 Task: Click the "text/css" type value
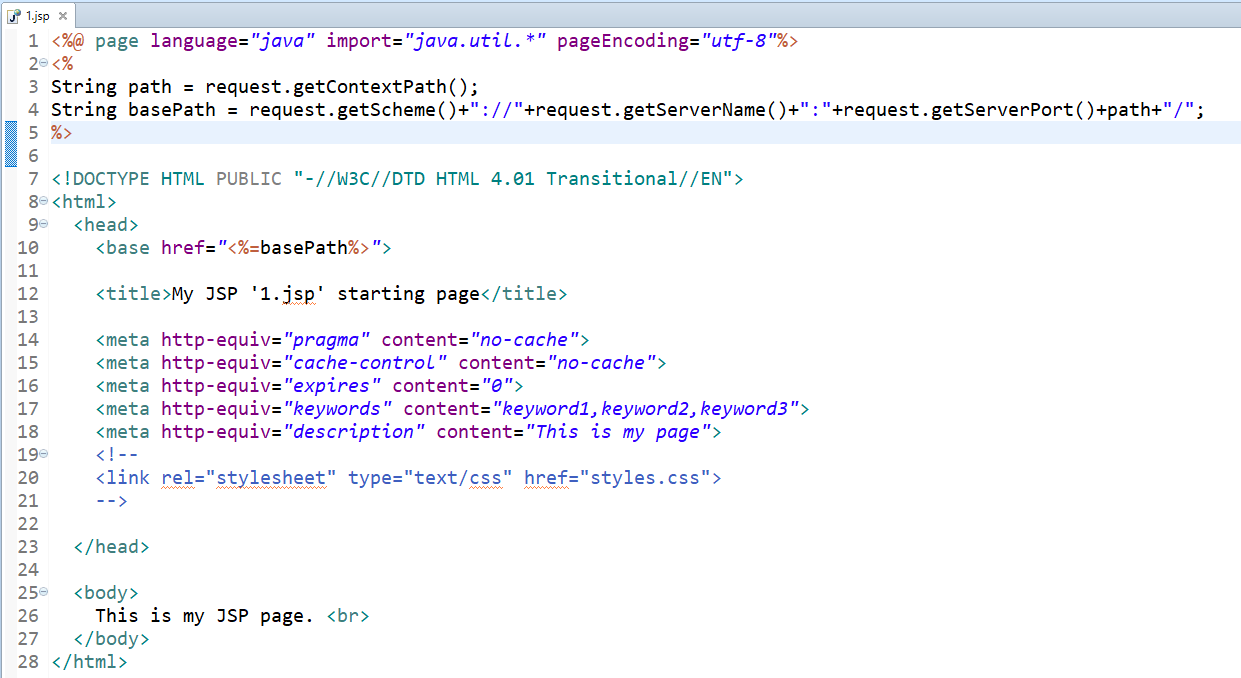458,478
